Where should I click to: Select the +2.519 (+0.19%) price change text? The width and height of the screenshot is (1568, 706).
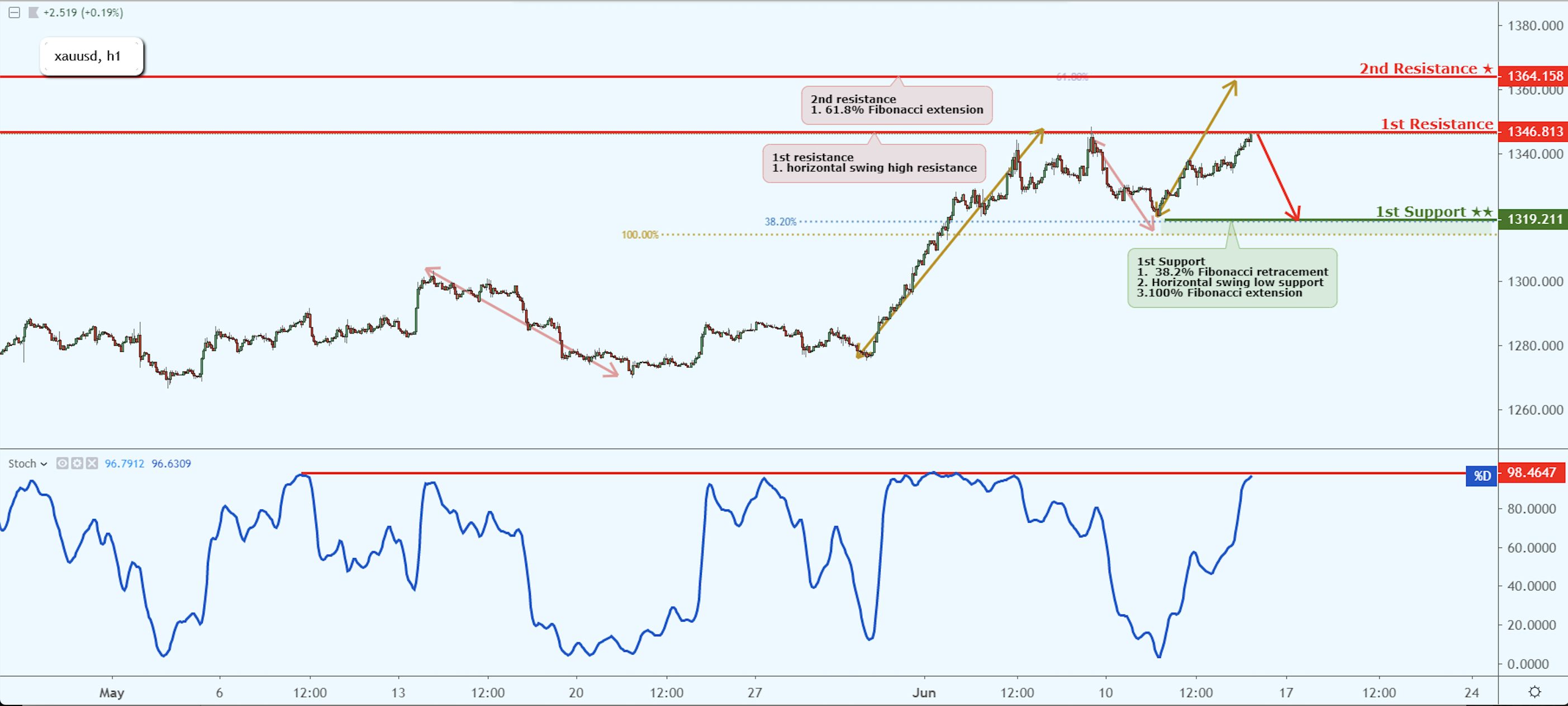(x=83, y=12)
